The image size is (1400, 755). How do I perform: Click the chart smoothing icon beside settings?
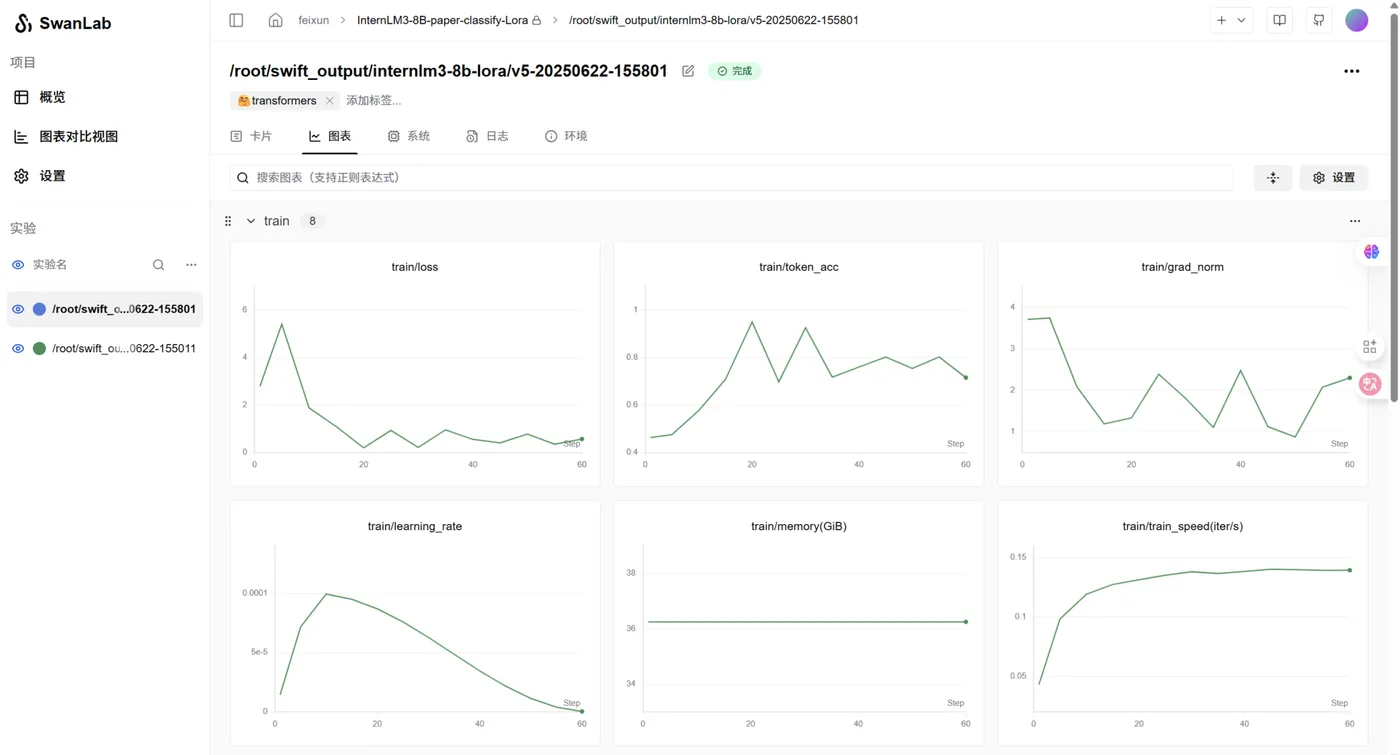(1273, 178)
